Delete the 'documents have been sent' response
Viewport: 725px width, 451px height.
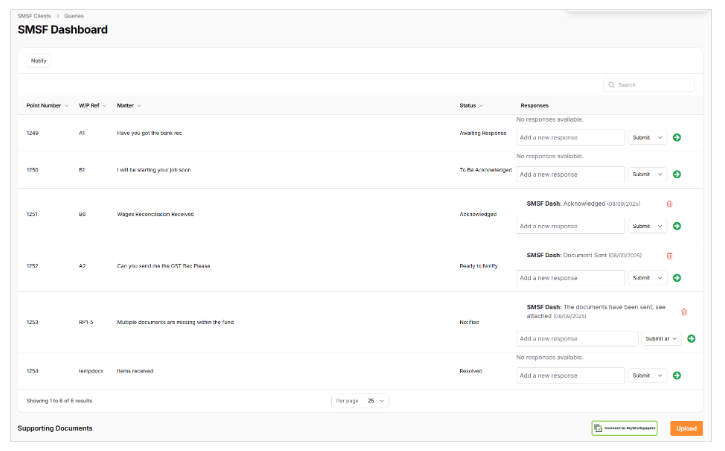point(684,312)
